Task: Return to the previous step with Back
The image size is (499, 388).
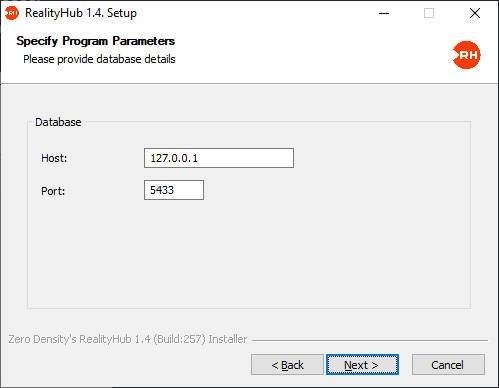Action: coord(287,365)
